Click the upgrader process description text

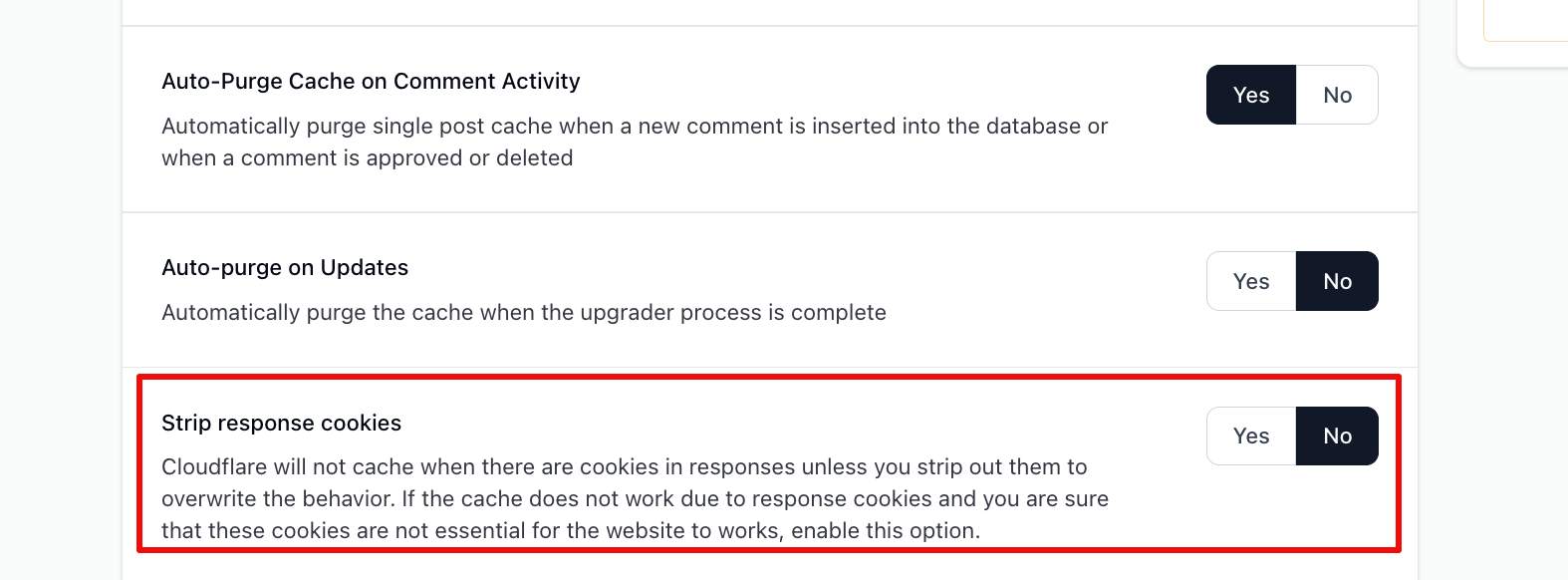523,313
